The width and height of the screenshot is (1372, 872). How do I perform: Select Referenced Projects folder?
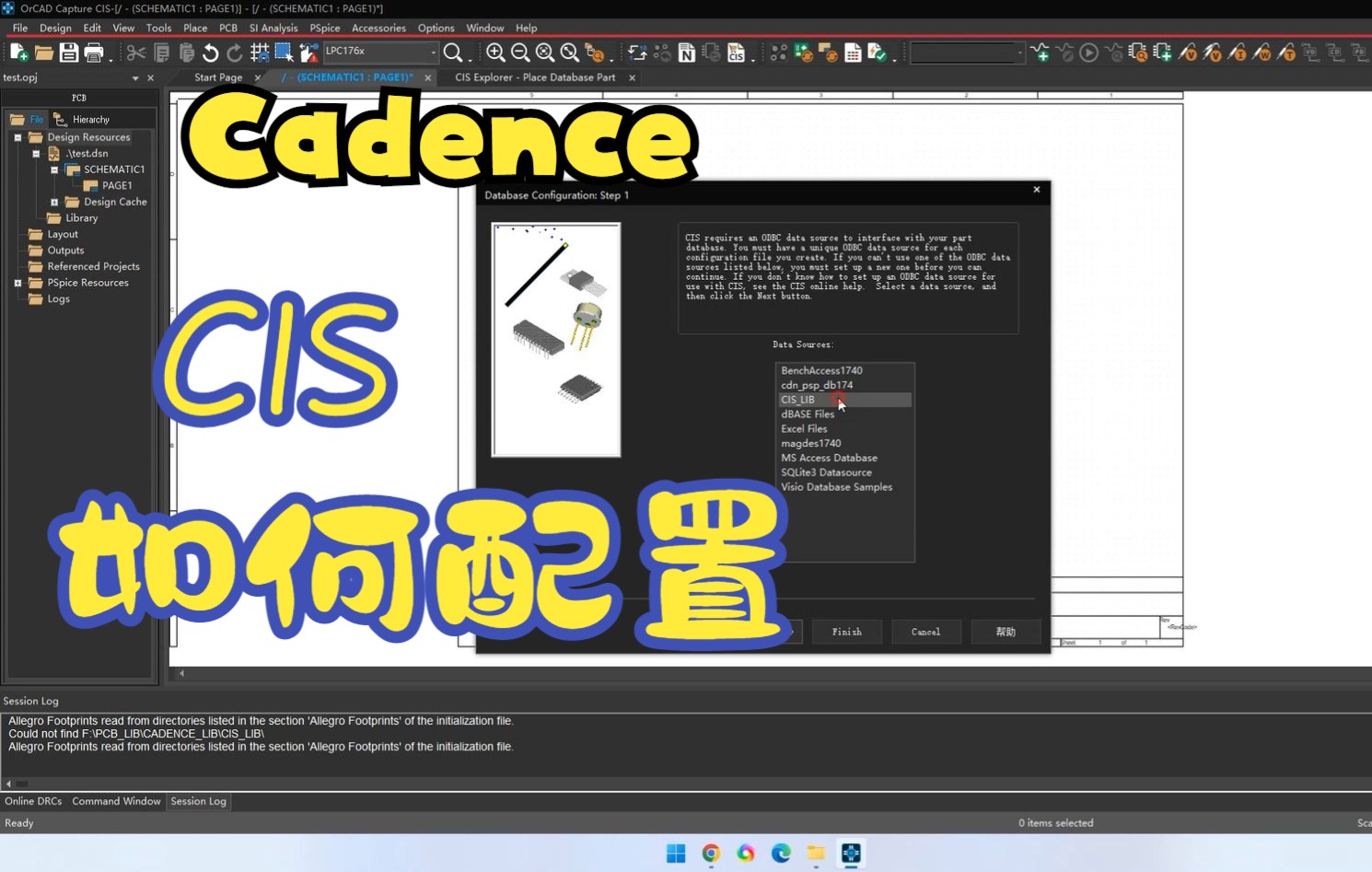[93, 267]
